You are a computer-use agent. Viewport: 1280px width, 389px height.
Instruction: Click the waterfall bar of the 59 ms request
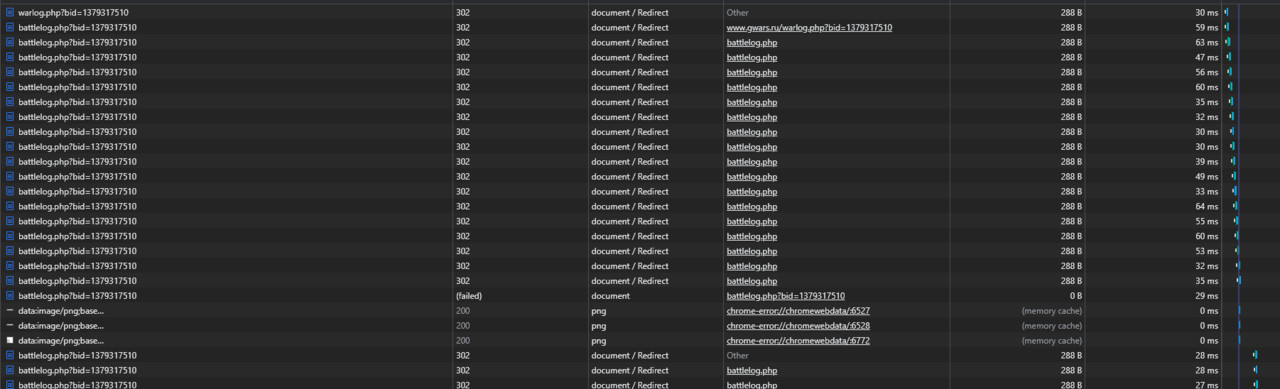point(1227,27)
